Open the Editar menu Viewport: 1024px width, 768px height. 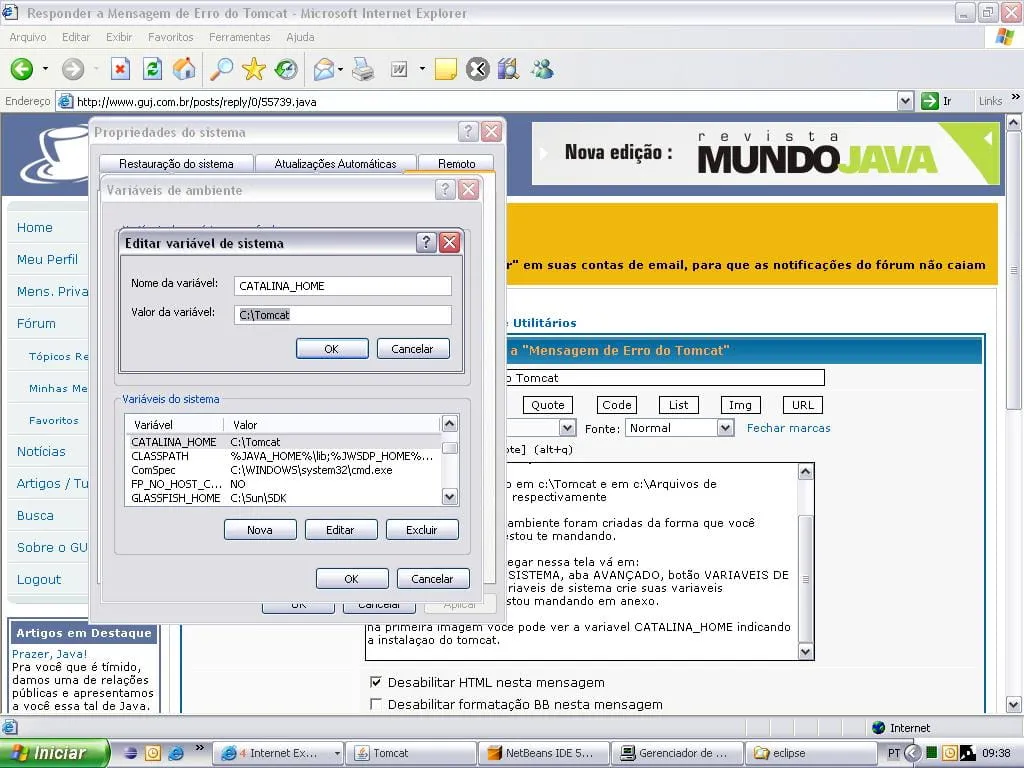[x=76, y=37]
